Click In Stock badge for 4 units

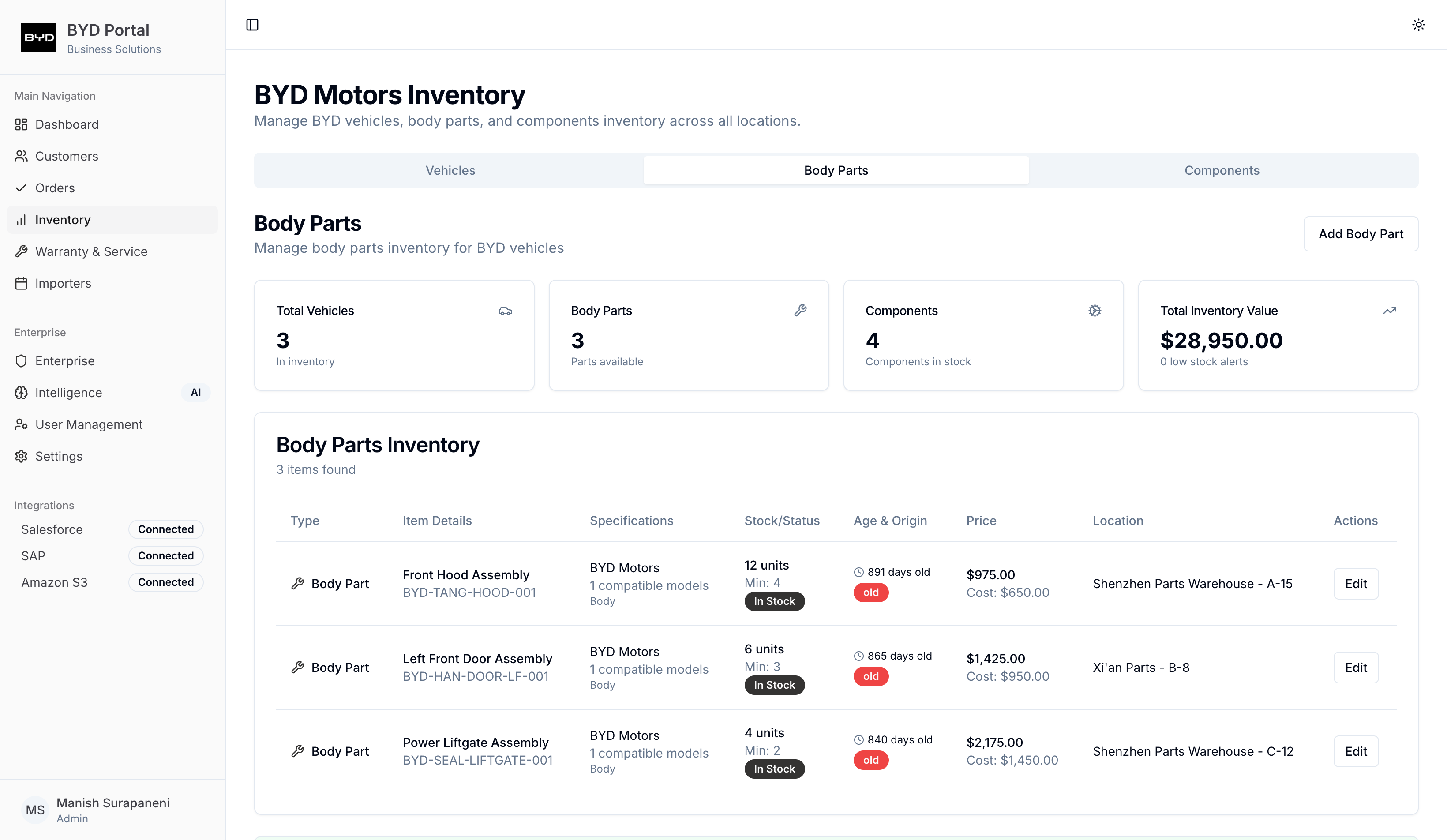point(775,769)
